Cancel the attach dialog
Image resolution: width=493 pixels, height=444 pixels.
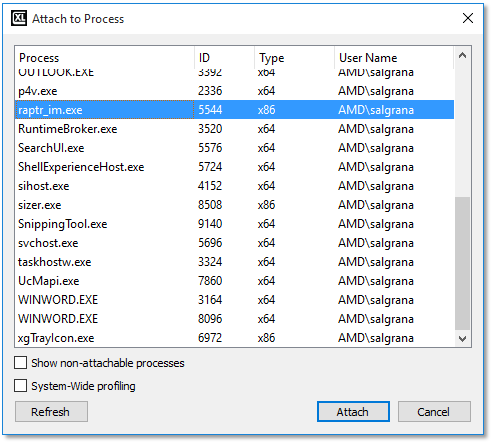[434, 412]
